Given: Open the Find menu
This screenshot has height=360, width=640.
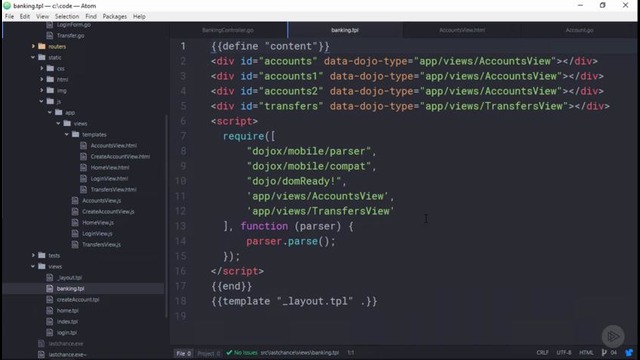Looking at the screenshot, I should [91, 16].
